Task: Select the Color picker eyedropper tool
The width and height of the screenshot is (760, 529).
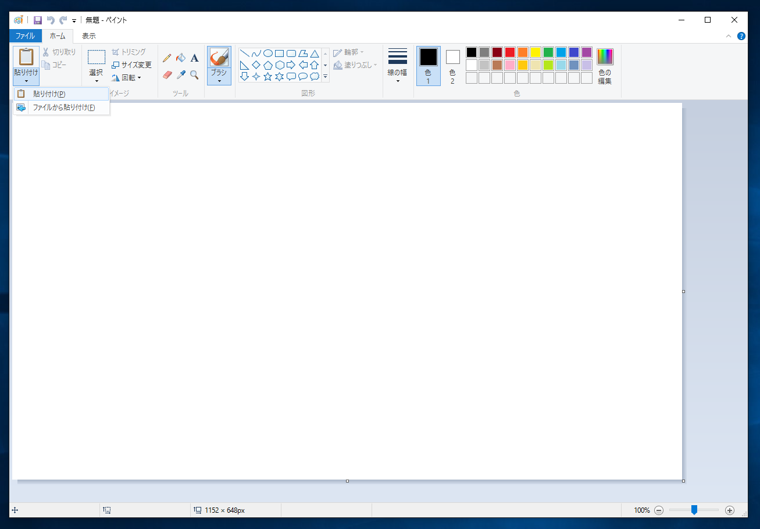Action: [181, 75]
